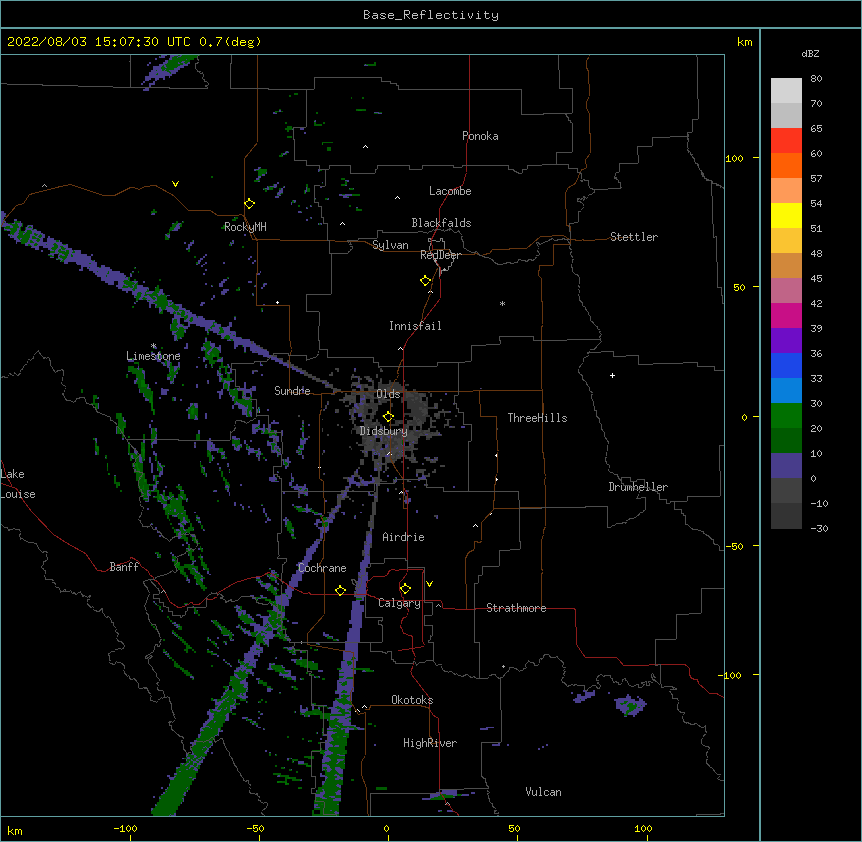Image resolution: width=862 pixels, height=842 pixels.
Task: Select the Banff town label
Action: (x=124, y=567)
